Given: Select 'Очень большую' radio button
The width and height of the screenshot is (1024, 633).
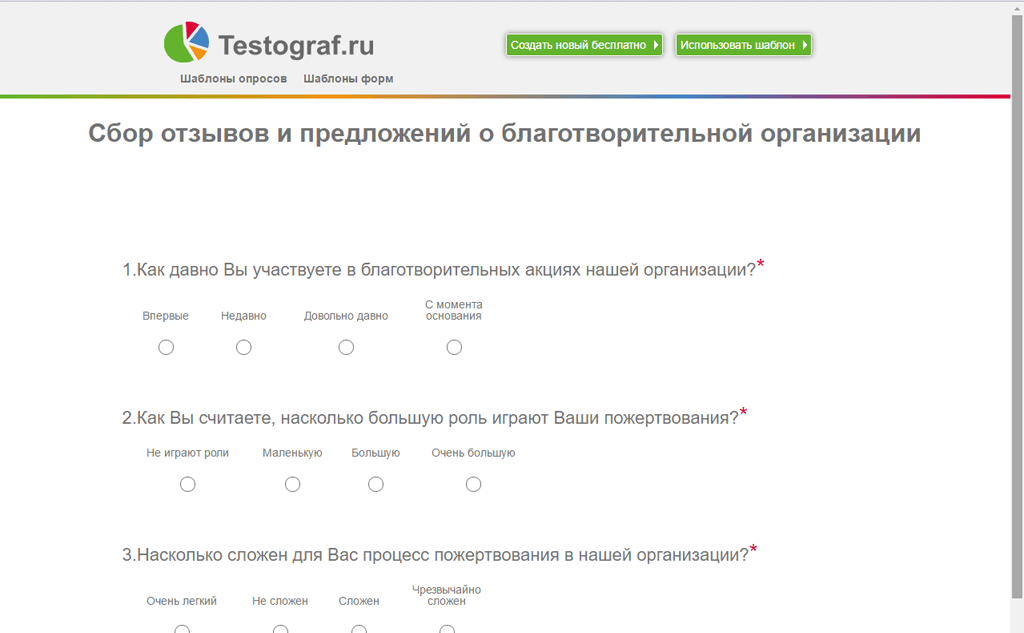Looking at the screenshot, I should tap(473, 484).
